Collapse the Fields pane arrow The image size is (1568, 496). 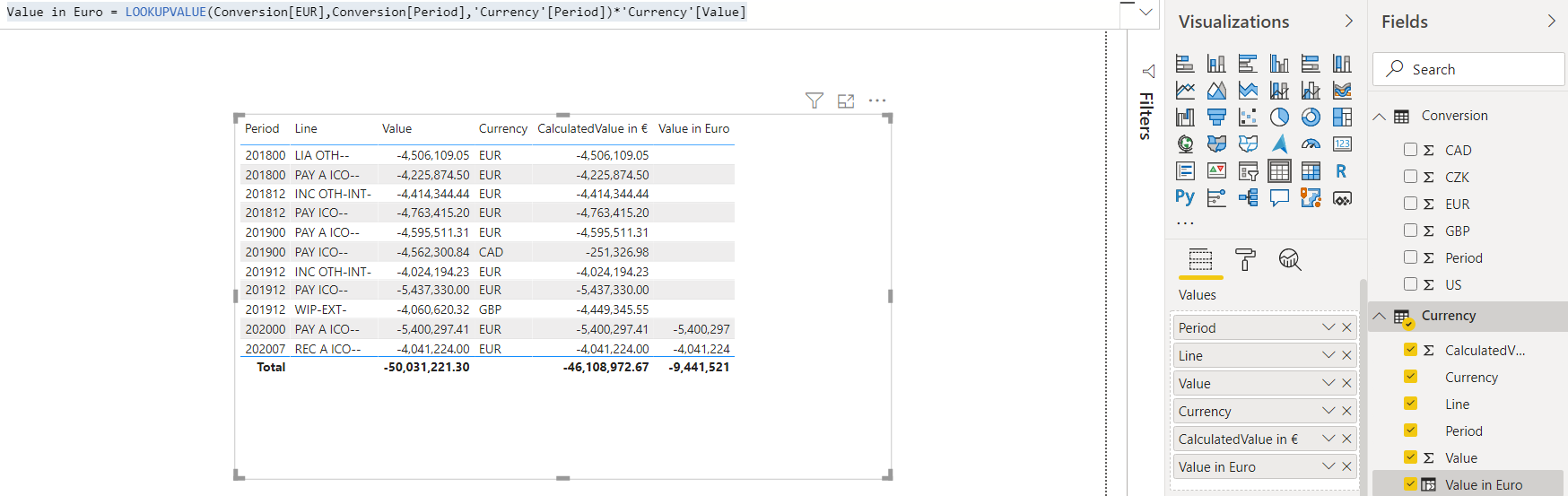coord(1551,21)
